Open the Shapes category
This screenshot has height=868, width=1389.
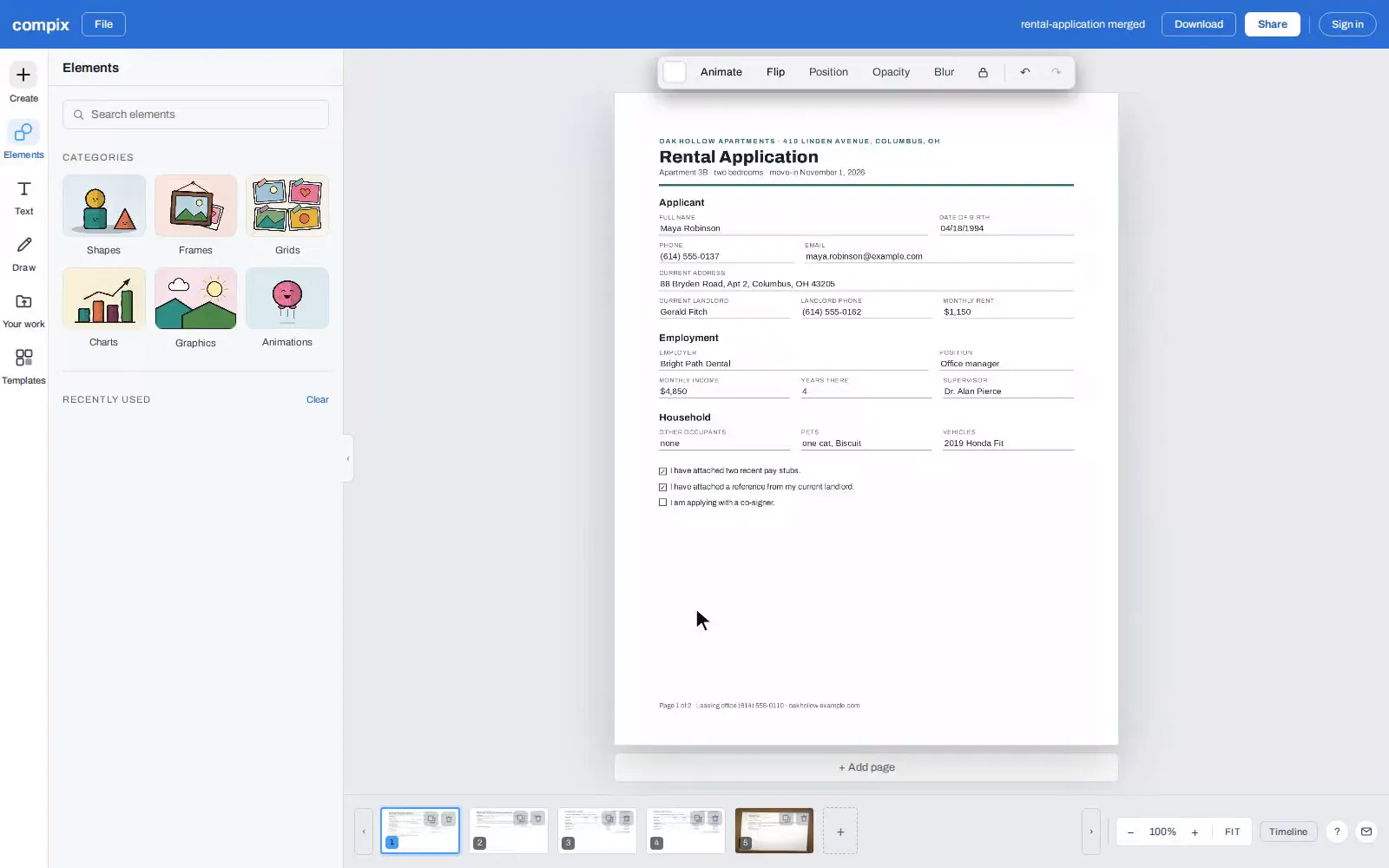pyautogui.click(x=103, y=215)
